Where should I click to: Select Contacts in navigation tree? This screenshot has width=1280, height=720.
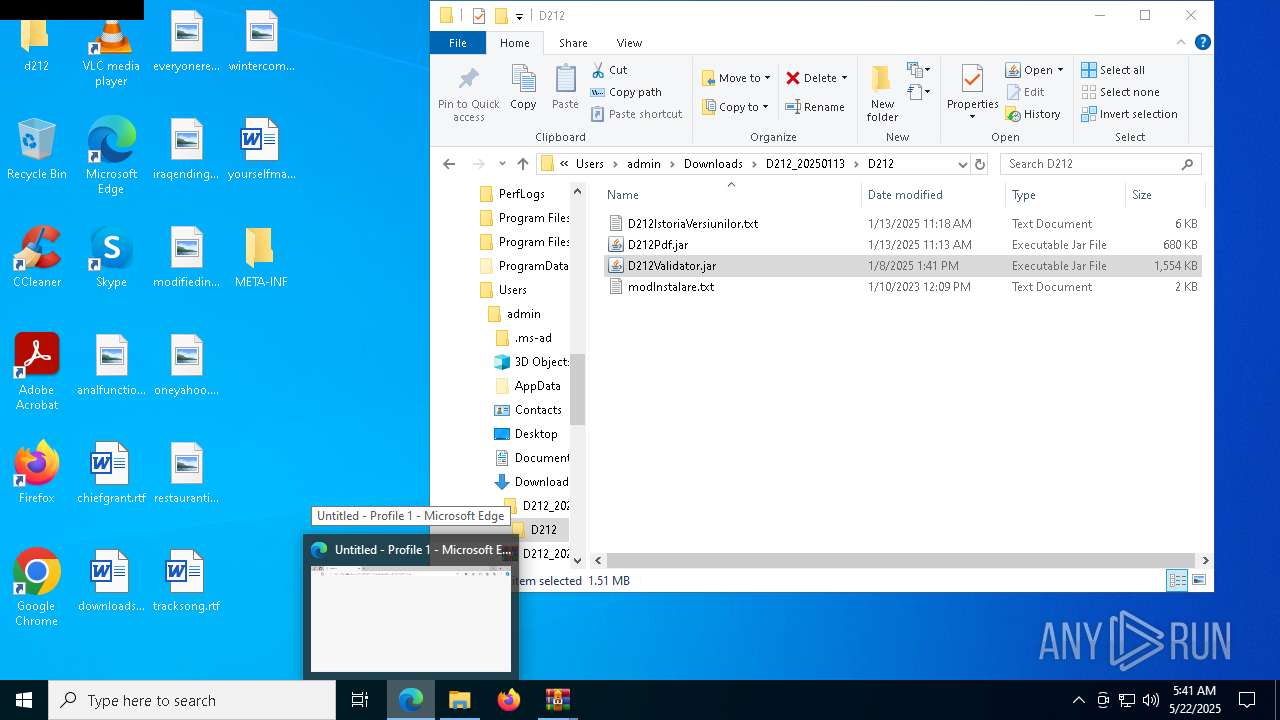538,410
